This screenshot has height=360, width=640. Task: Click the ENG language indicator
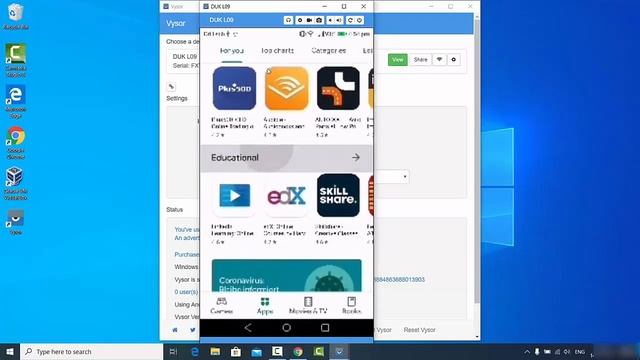pos(580,352)
